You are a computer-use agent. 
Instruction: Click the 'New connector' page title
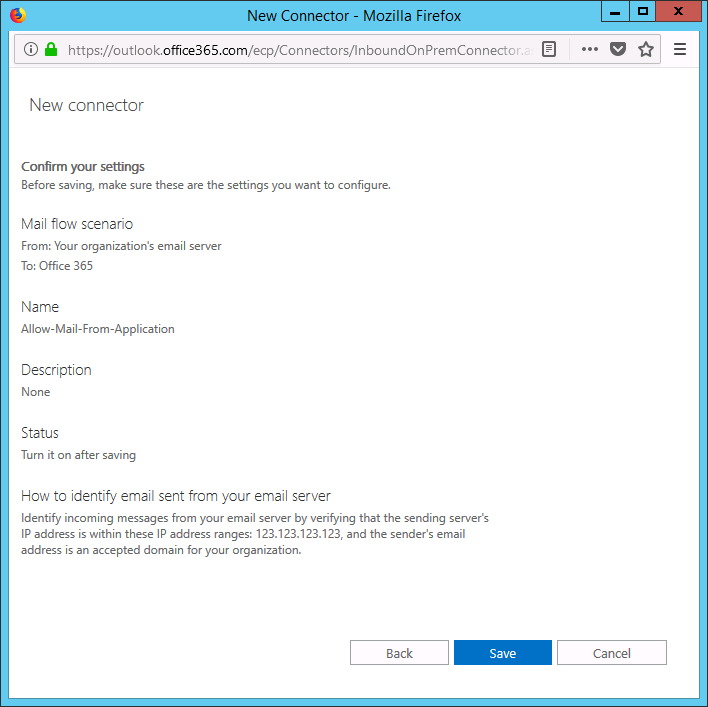coord(86,105)
